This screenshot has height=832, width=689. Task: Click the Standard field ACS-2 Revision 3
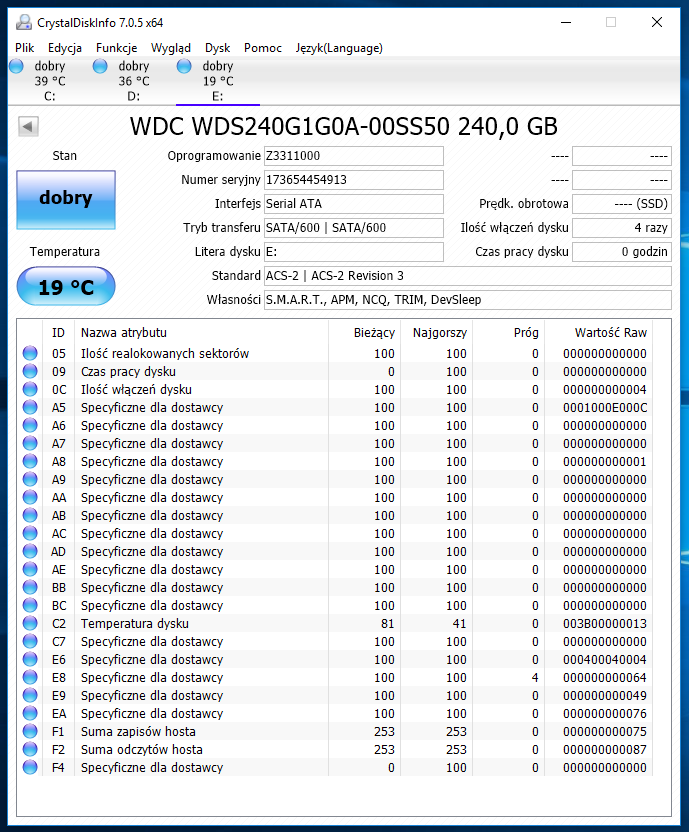coord(468,276)
